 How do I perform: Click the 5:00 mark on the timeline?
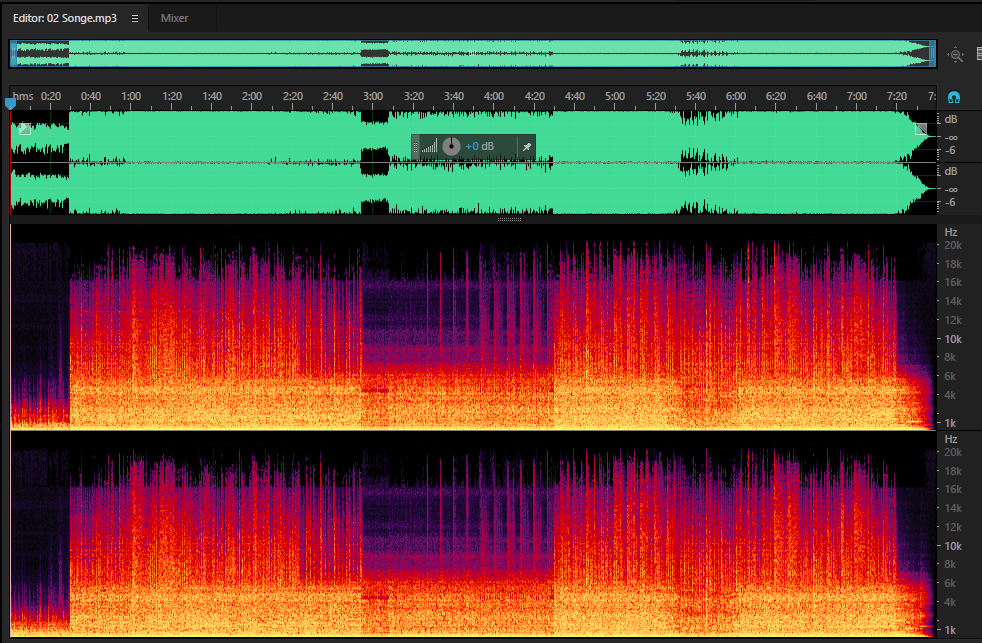click(614, 96)
